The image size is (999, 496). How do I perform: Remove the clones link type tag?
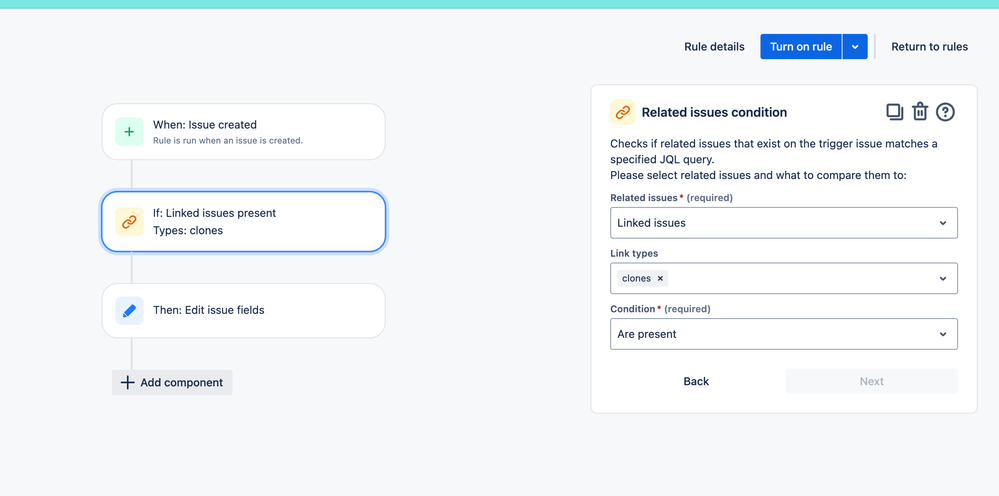click(660, 278)
